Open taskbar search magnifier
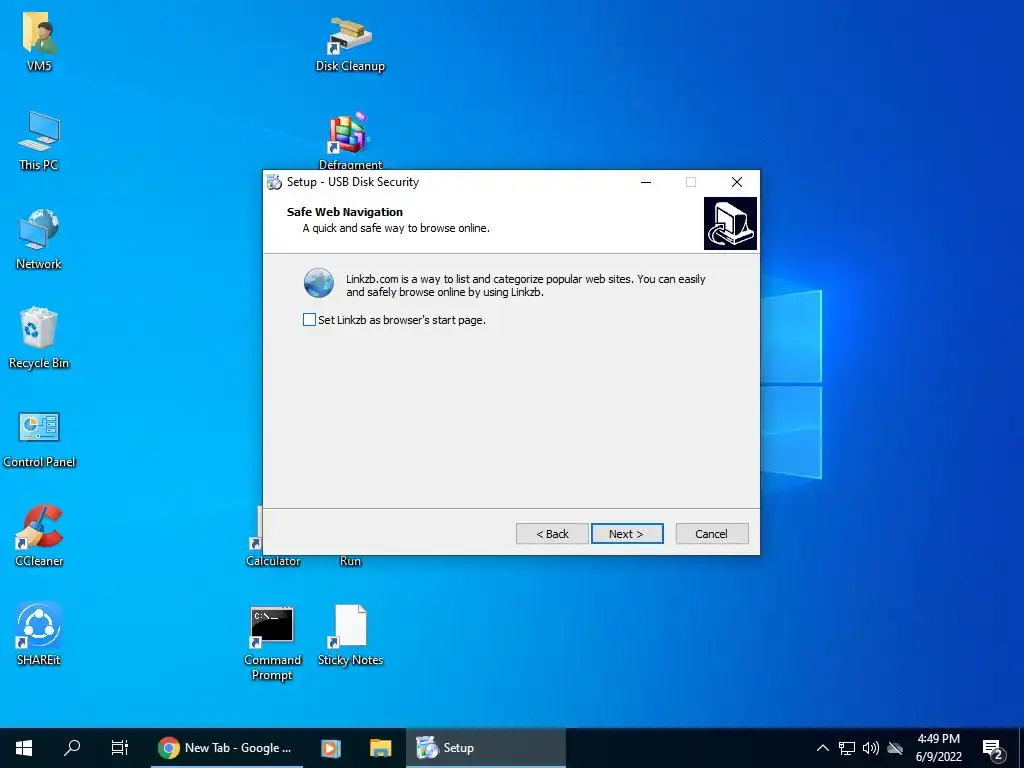 tap(72, 748)
